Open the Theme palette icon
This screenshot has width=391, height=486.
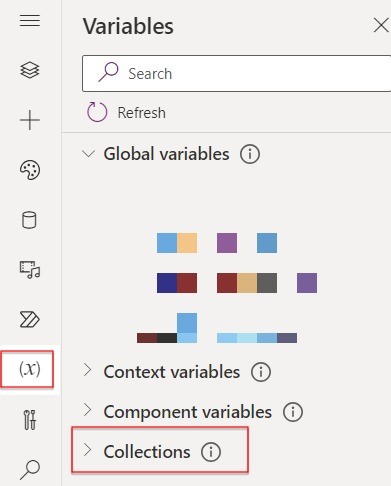point(30,170)
